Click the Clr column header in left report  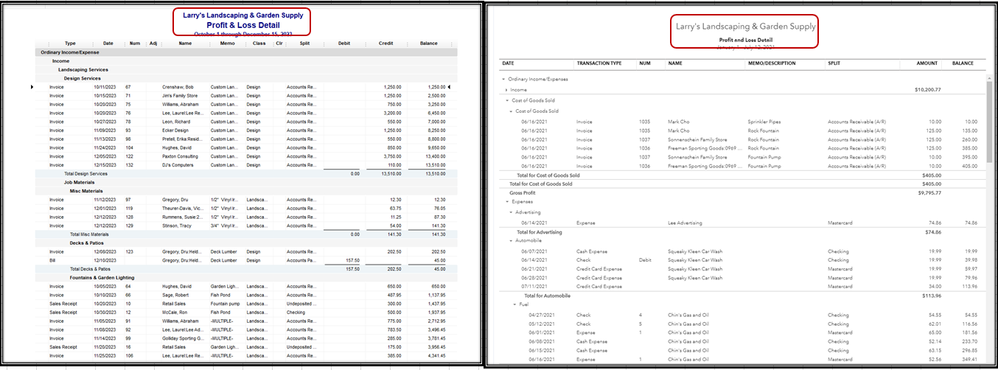pyautogui.click(x=279, y=43)
